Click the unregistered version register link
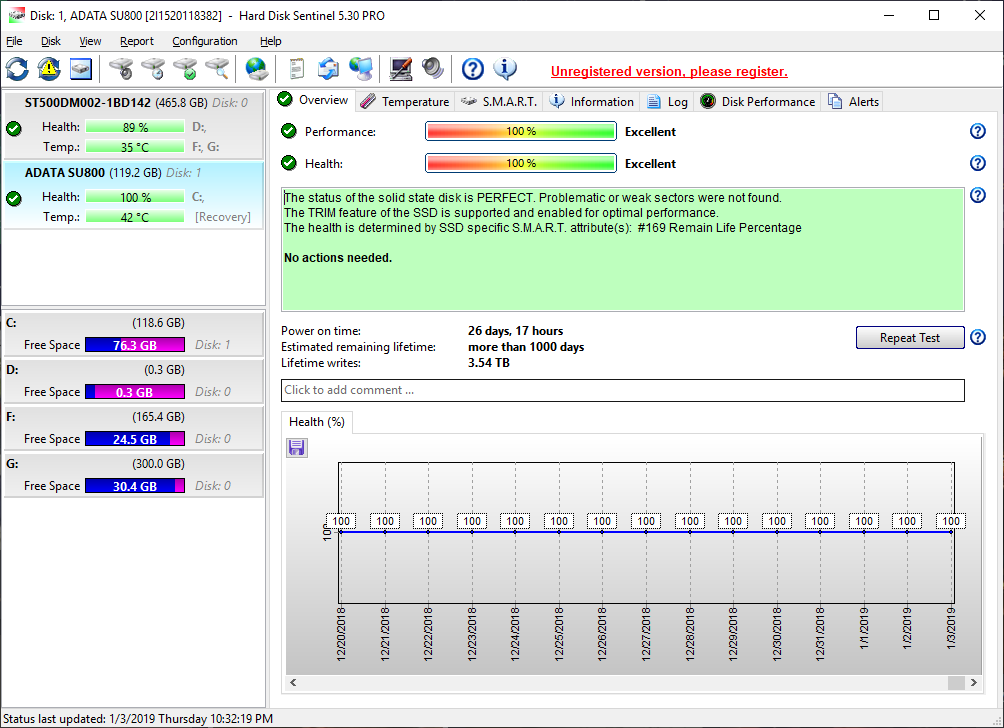 669,71
